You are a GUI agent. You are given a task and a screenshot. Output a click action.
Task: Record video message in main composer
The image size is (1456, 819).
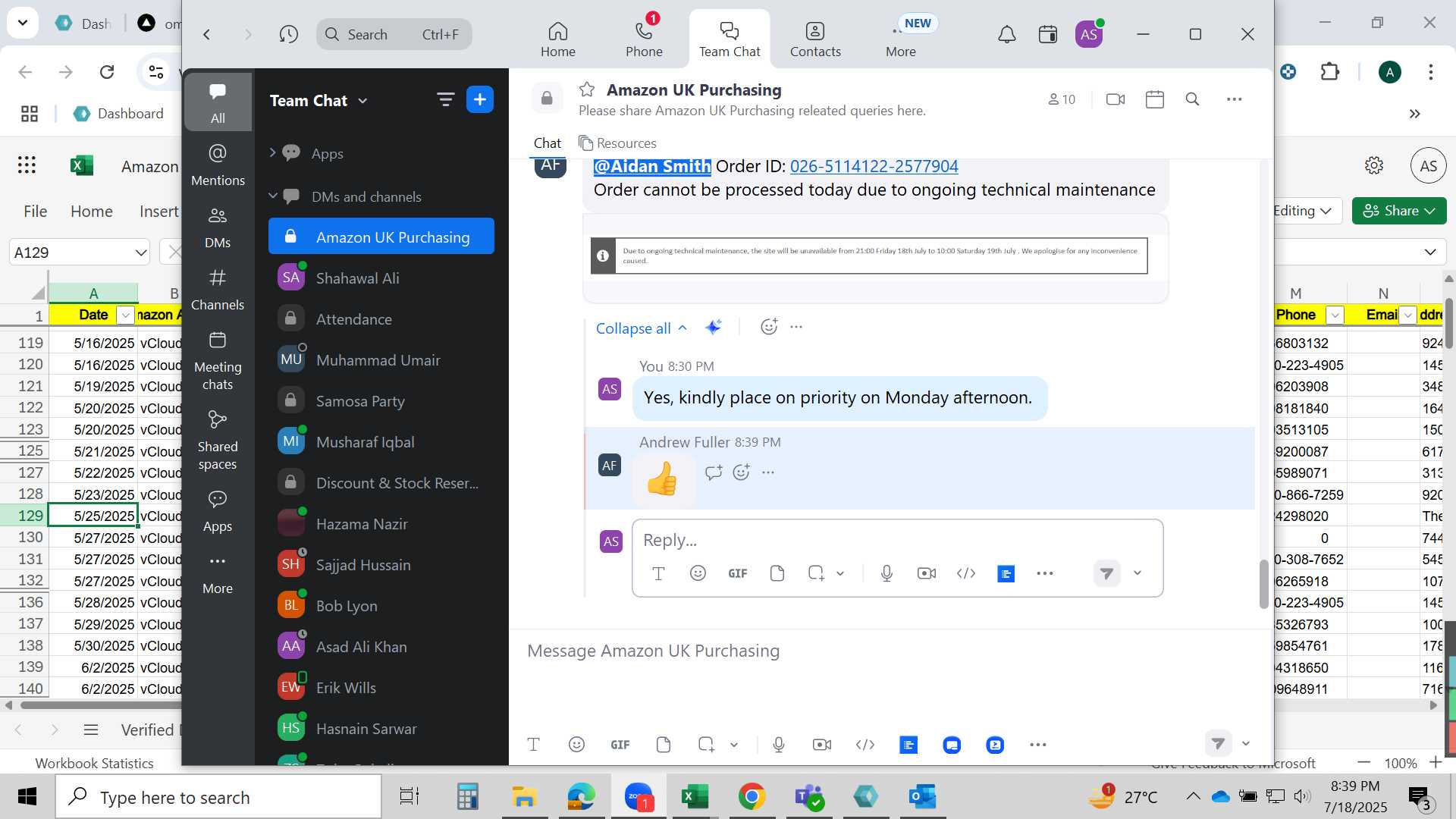point(822,745)
